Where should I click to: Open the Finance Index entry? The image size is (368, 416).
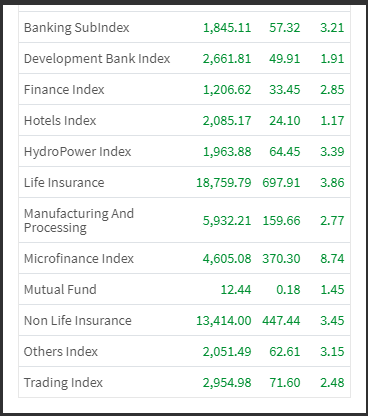tap(64, 90)
